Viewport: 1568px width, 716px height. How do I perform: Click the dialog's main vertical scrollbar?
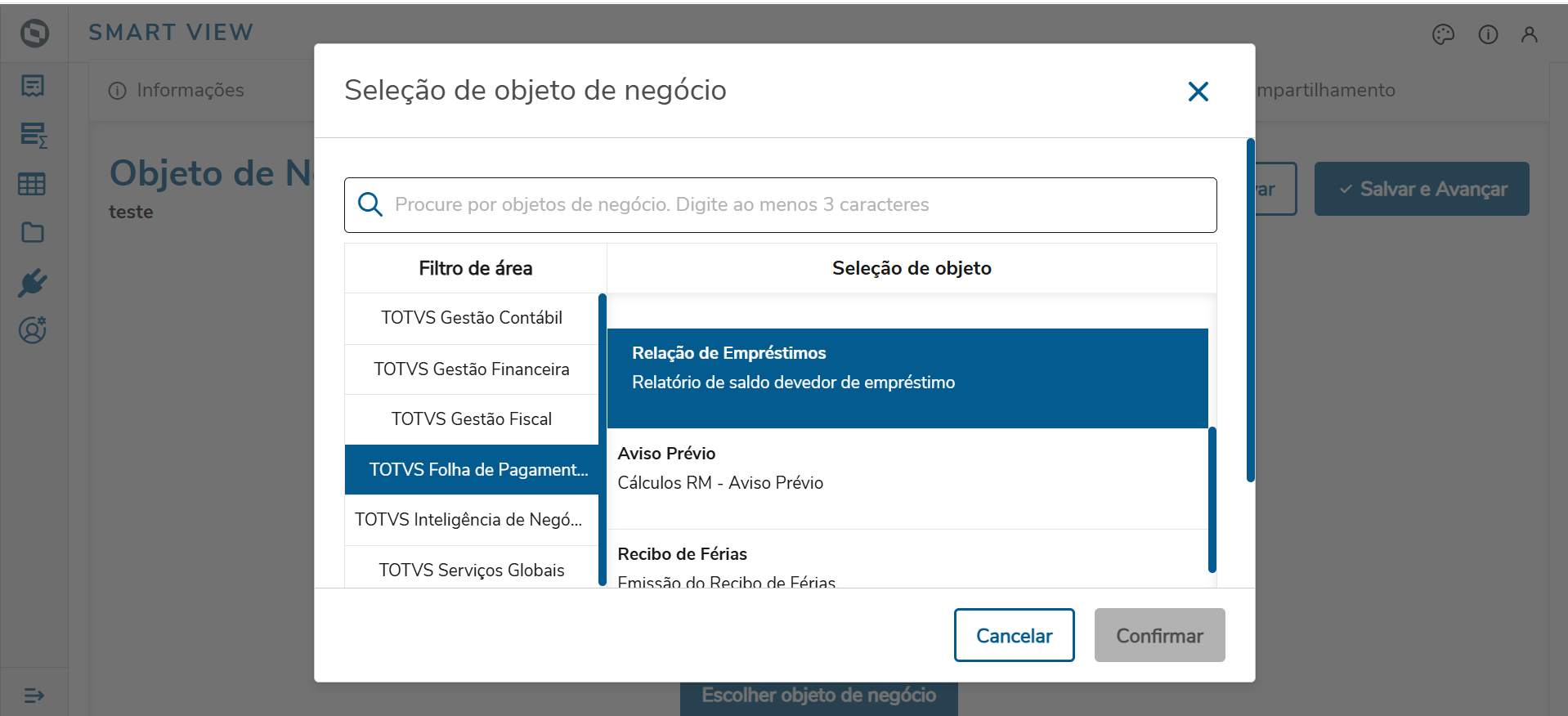1250,310
